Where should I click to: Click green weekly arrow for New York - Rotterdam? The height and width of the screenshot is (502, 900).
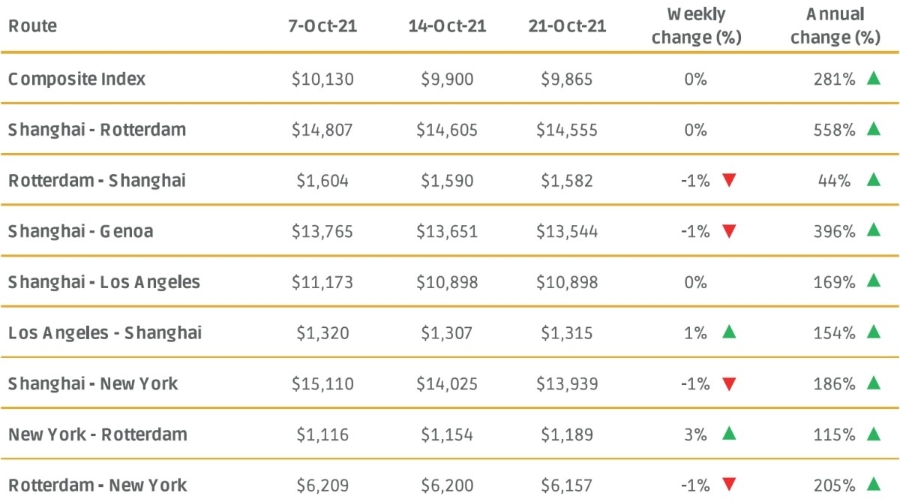coord(729,434)
